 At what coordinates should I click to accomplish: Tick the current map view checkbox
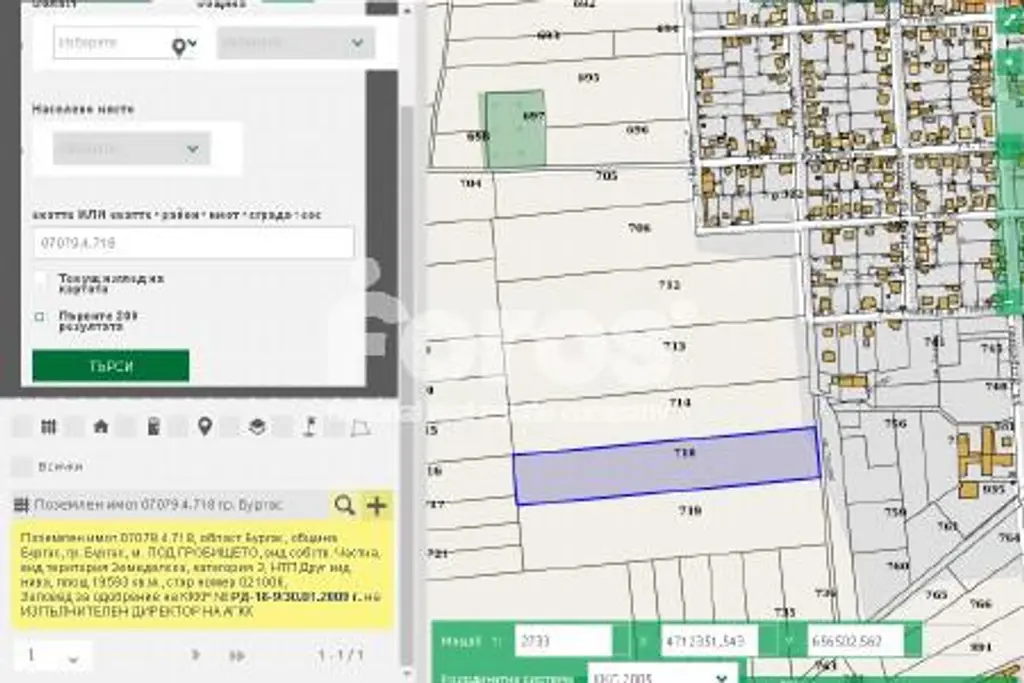click(x=40, y=279)
